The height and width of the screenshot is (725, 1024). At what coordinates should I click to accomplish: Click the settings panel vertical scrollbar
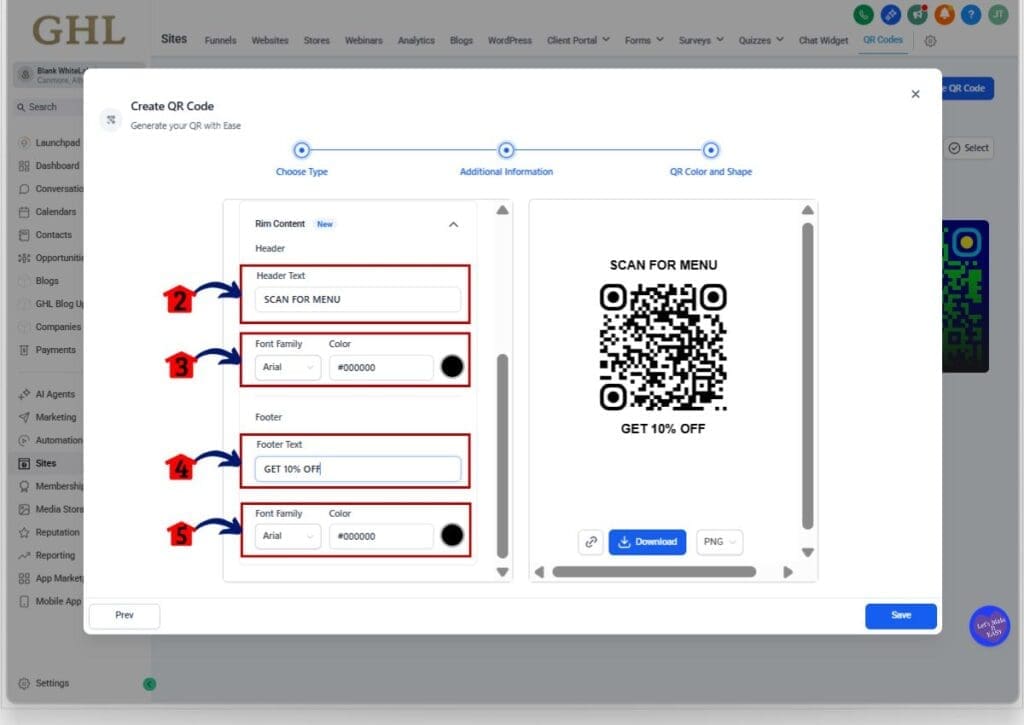click(x=502, y=456)
